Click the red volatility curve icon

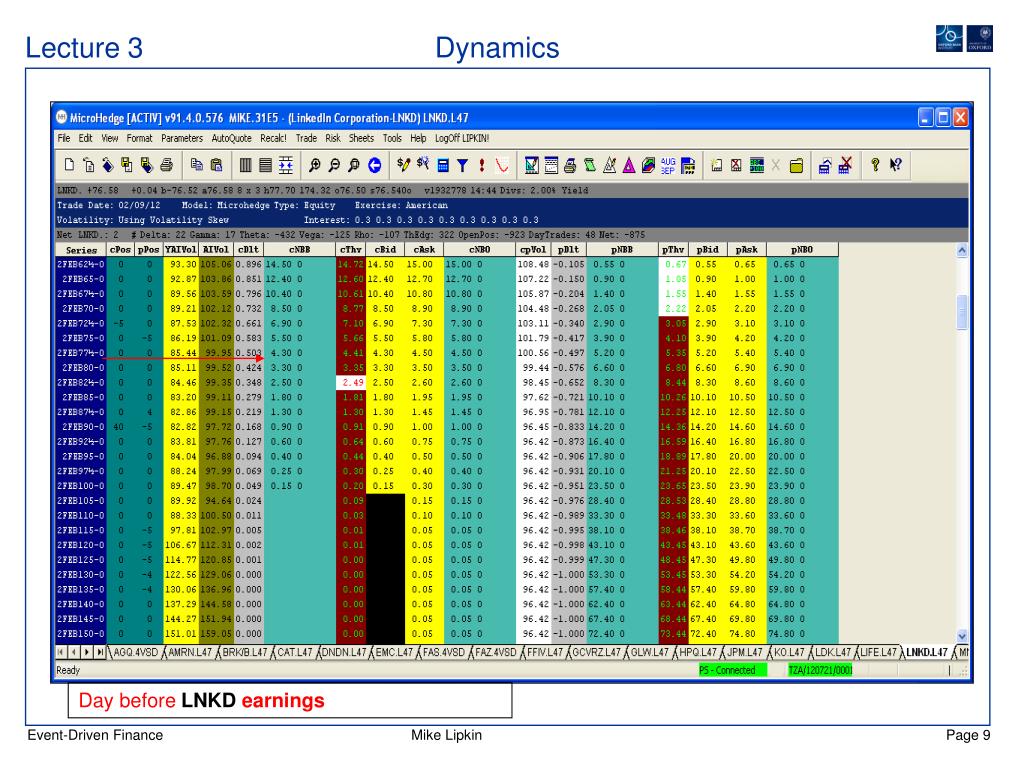pyautogui.click(x=502, y=165)
